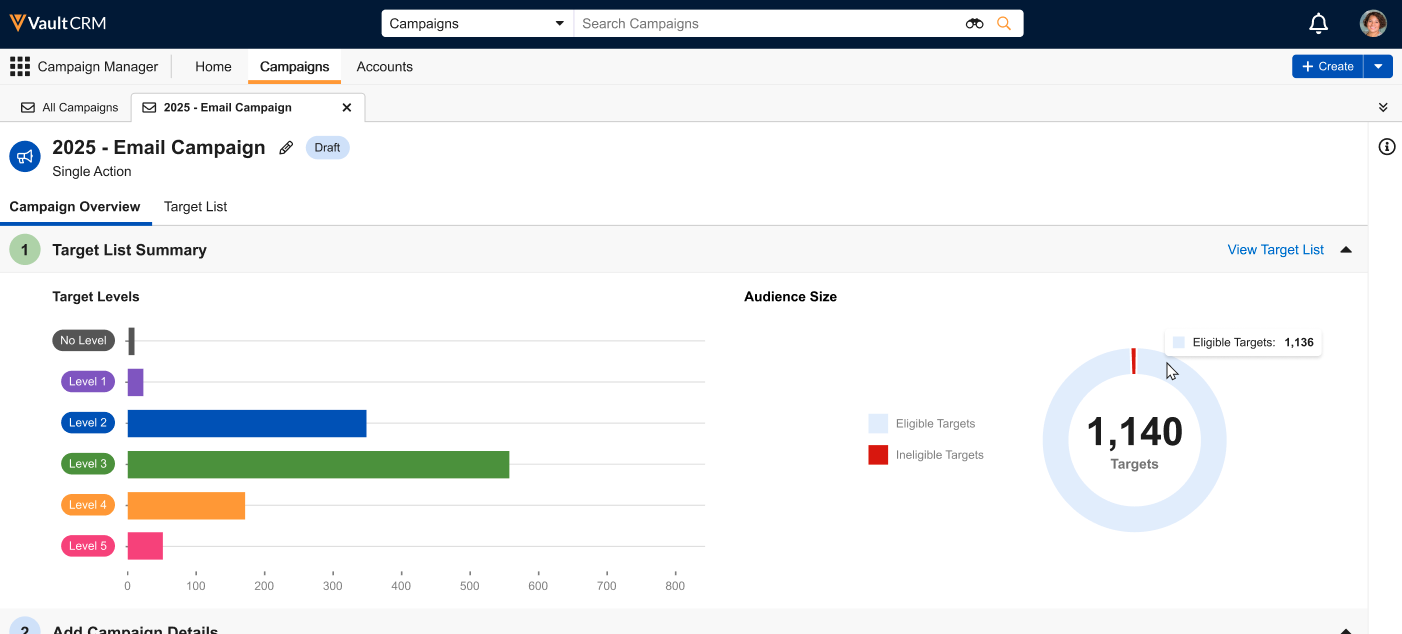Open the All Campaigns tab
Screen dimensions: 1402x634
tap(70, 108)
